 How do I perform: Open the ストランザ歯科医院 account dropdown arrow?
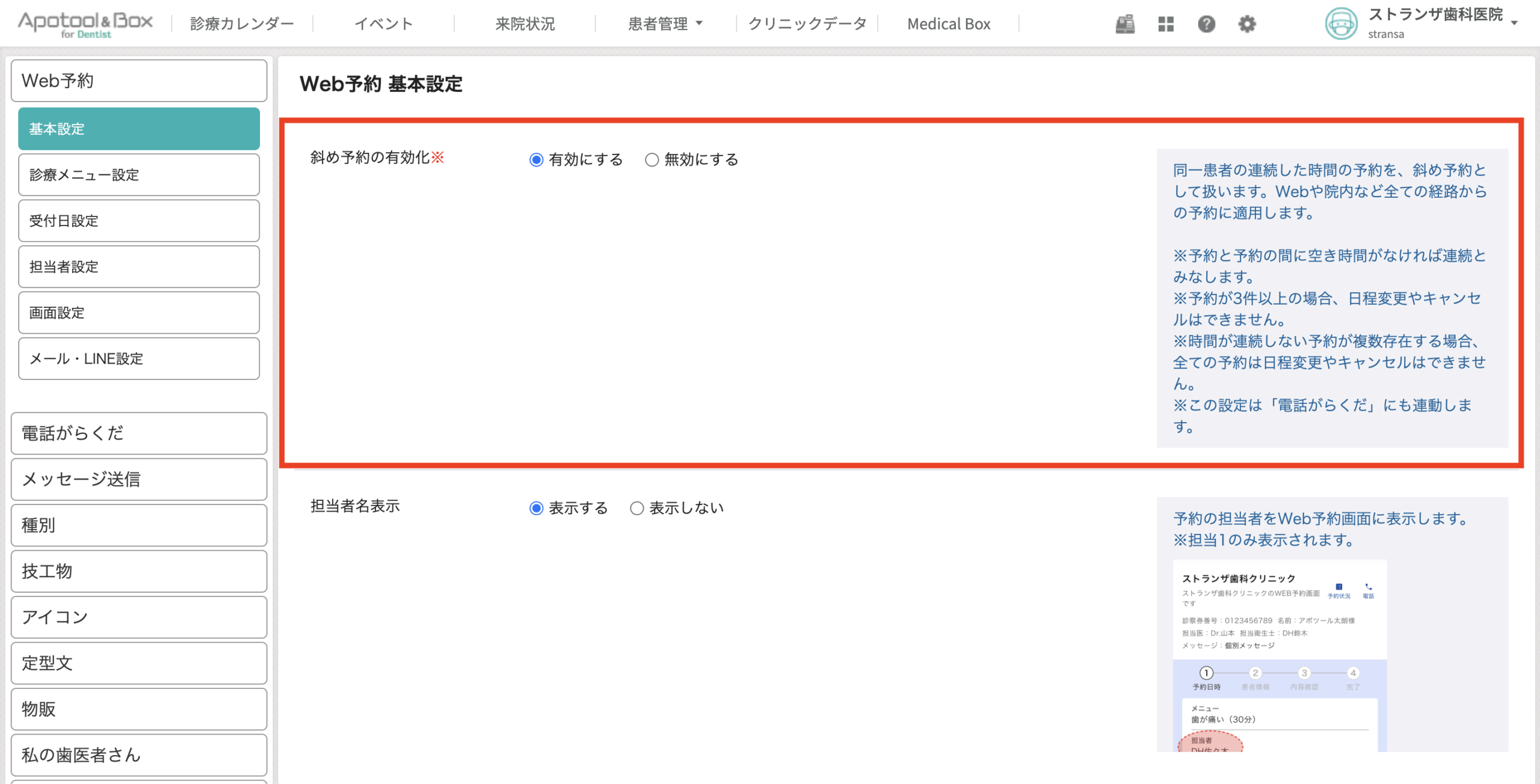pyautogui.click(x=1514, y=23)
